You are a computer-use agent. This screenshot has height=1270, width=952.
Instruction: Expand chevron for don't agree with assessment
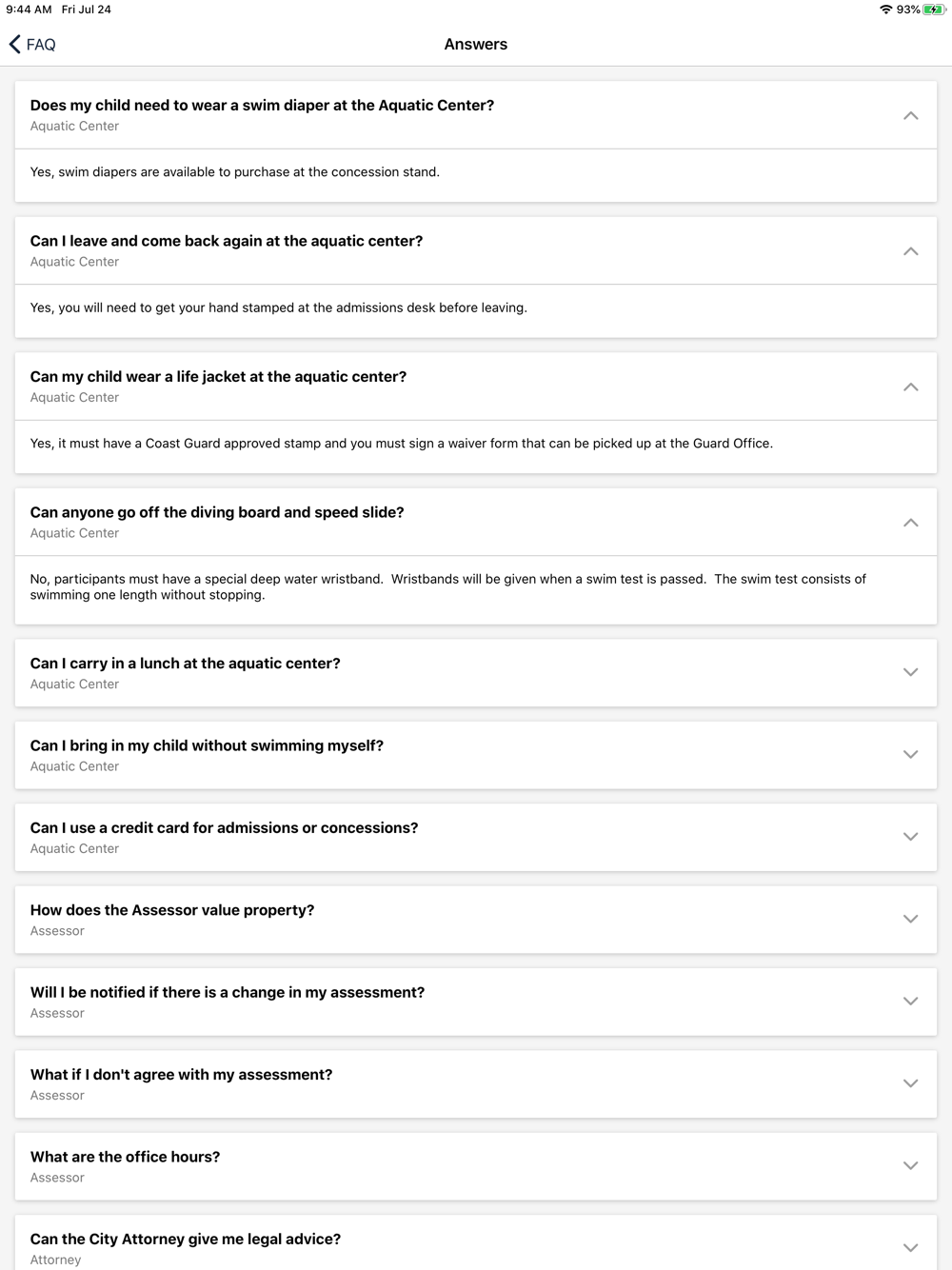tap(910, 1083)
